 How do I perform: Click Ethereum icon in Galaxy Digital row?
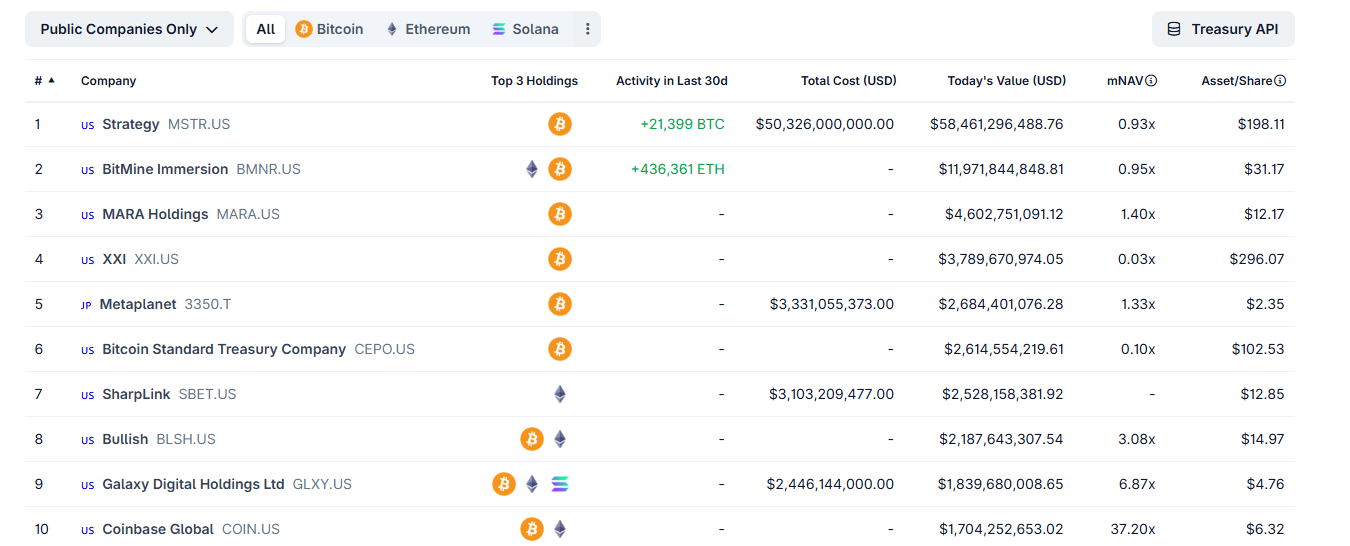click(532, 484)
